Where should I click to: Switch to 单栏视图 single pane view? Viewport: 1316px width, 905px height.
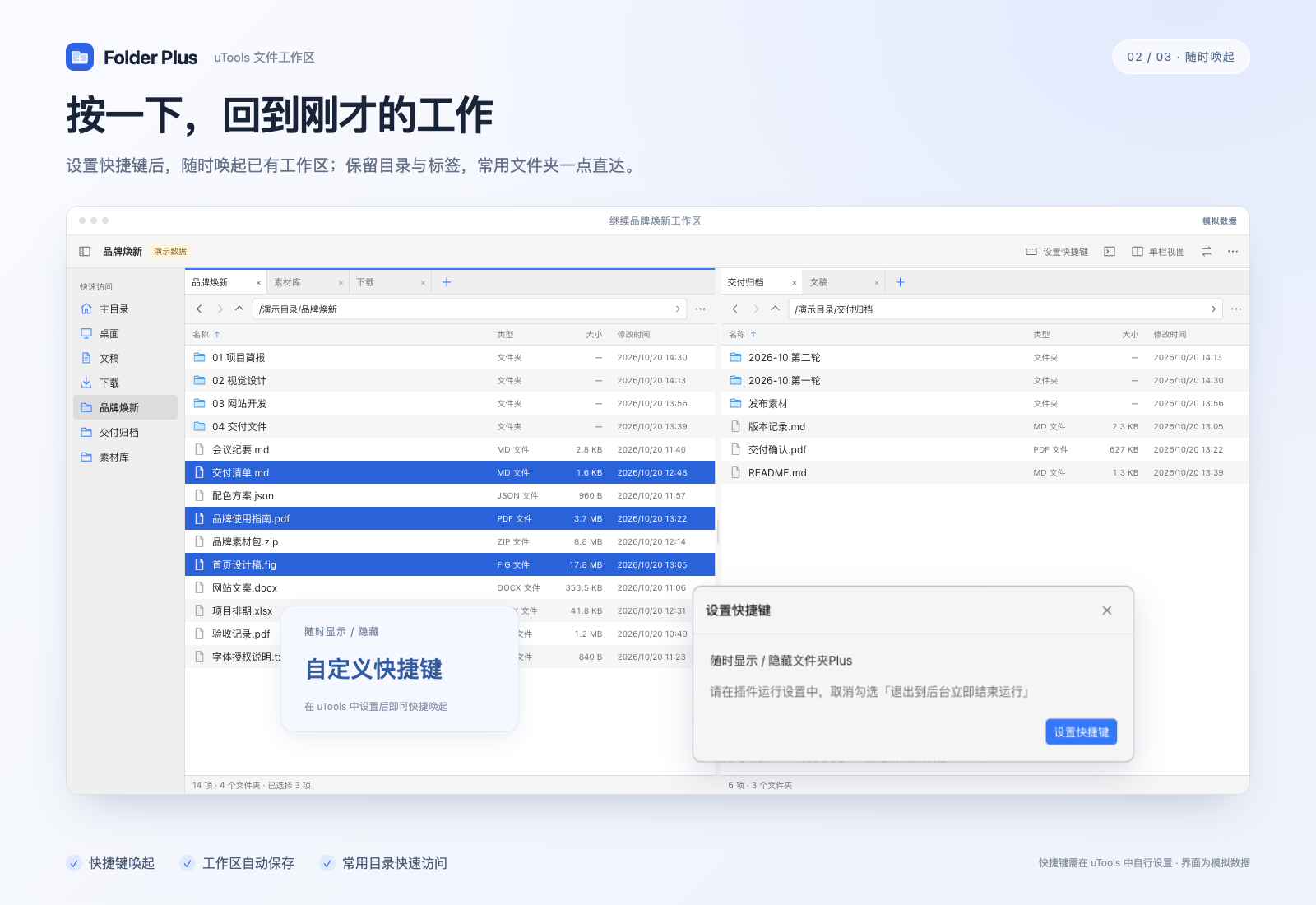[1158, 252]
